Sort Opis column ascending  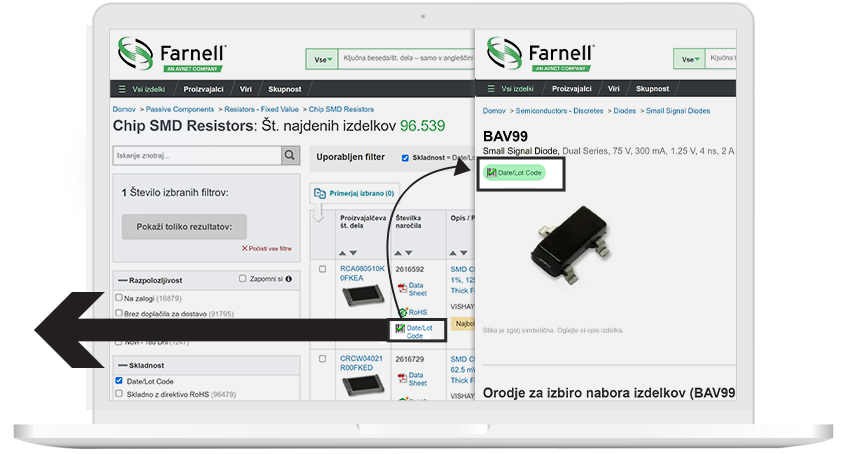coord(453,253)
